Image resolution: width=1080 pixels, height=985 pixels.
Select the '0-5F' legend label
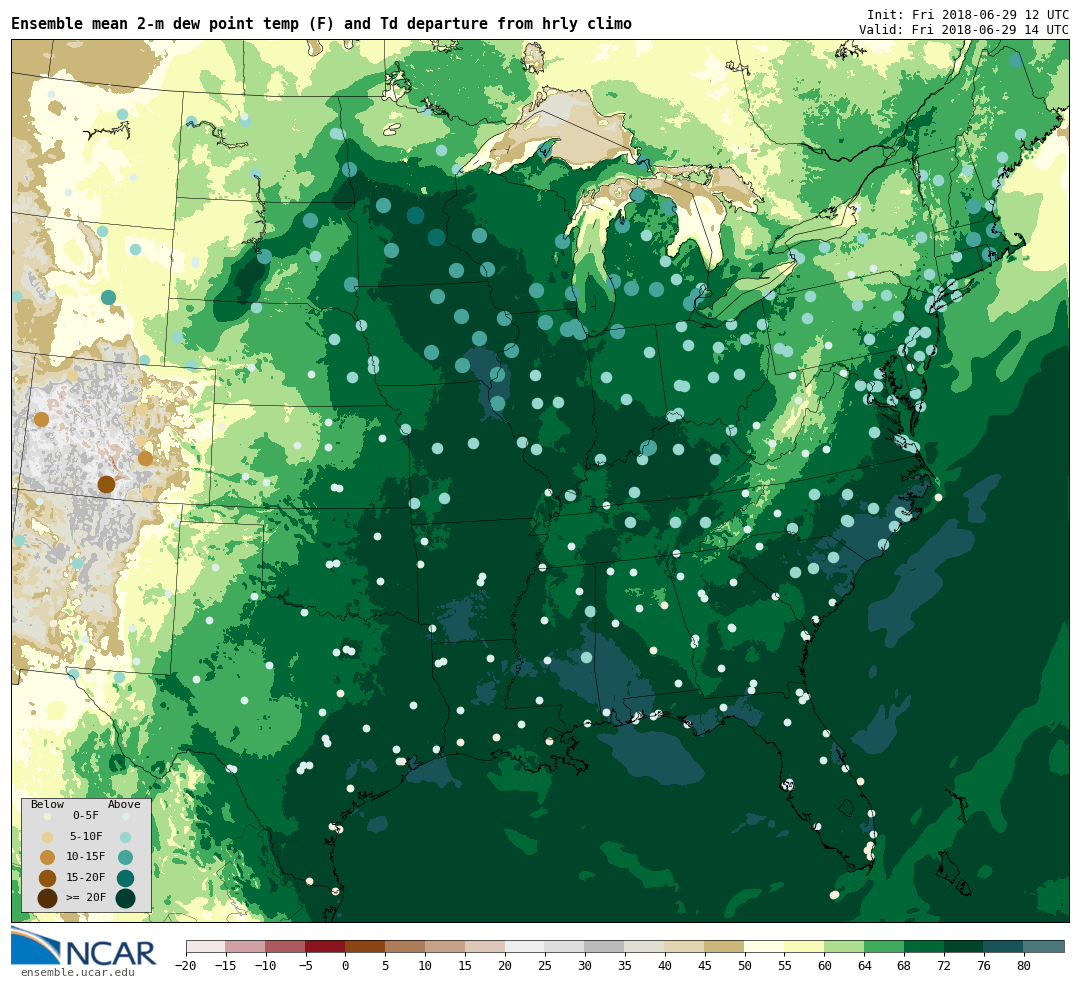click(x=86, y=816)
